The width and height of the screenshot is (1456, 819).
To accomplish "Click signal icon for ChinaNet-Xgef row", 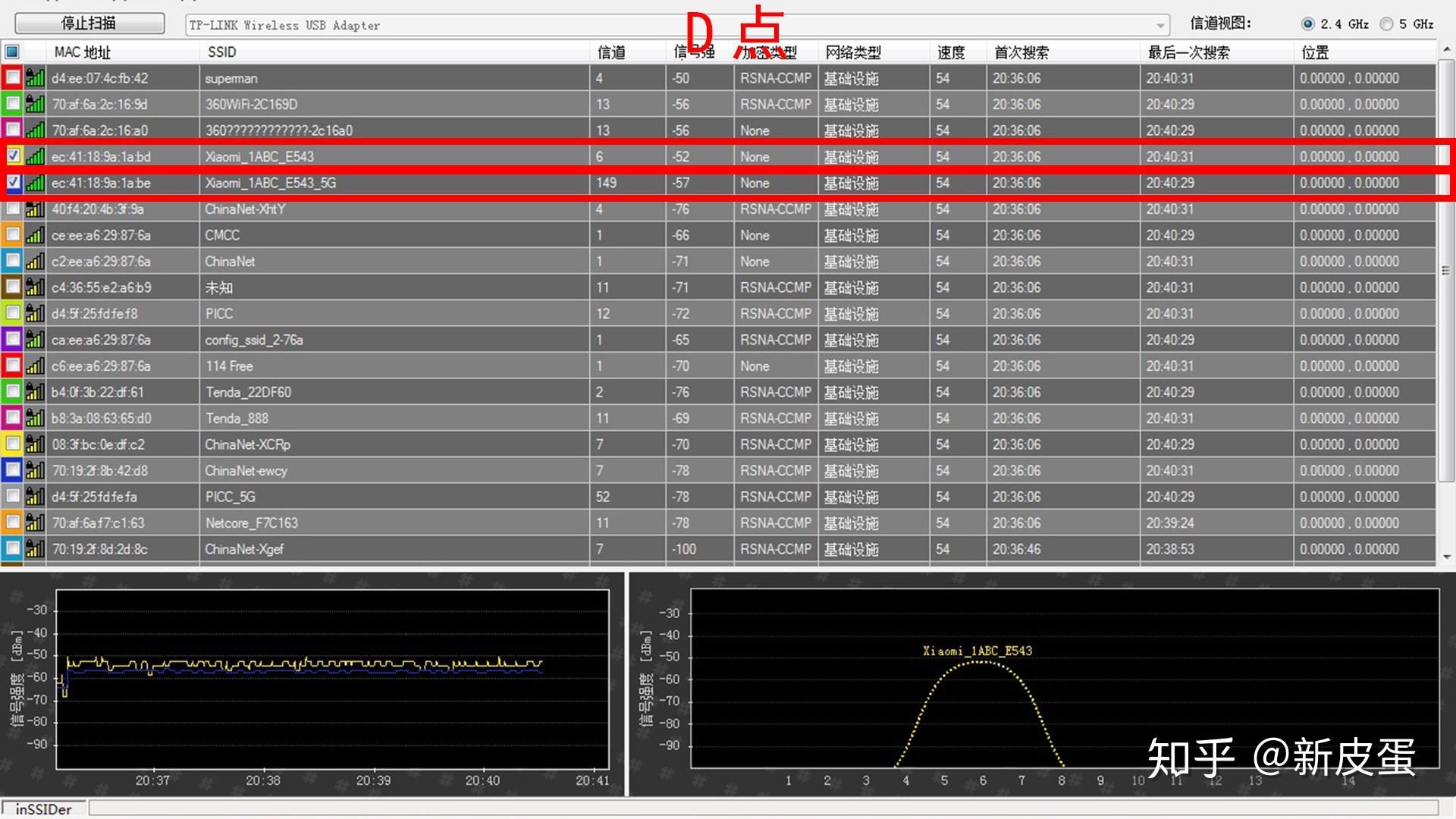I will pos(35,548).
